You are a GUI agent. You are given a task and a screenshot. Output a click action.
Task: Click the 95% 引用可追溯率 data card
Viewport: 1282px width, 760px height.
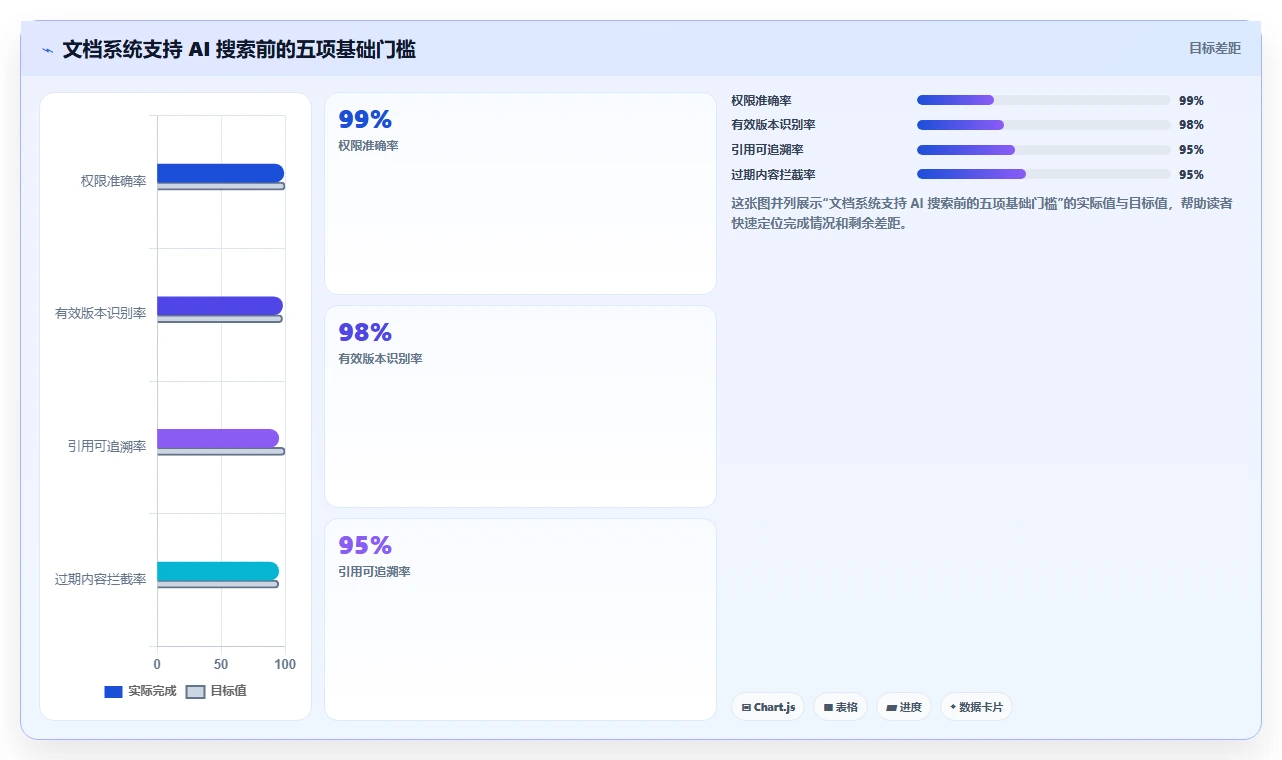pos(520,619)
